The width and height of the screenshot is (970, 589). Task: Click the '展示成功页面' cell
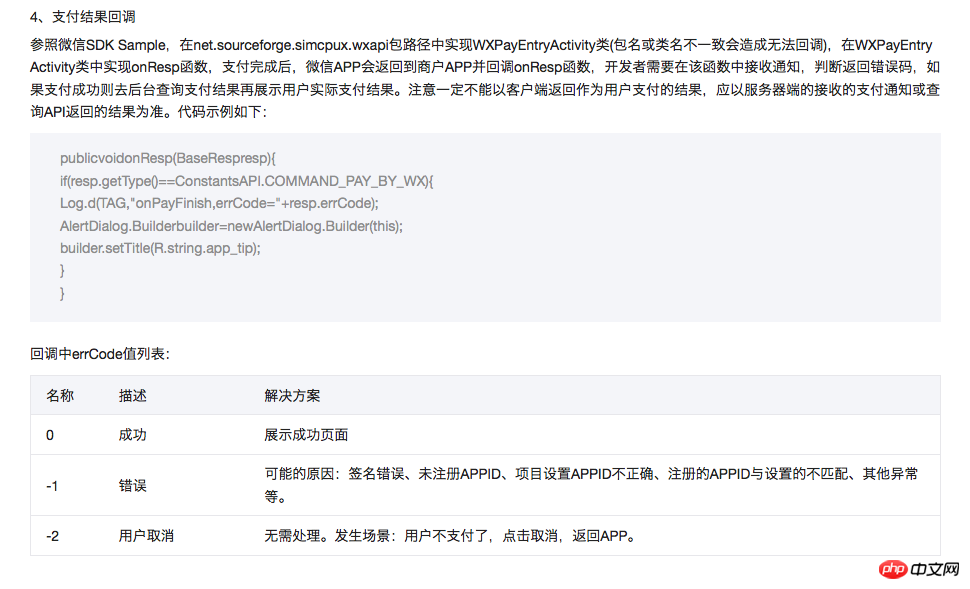point(306,435)
